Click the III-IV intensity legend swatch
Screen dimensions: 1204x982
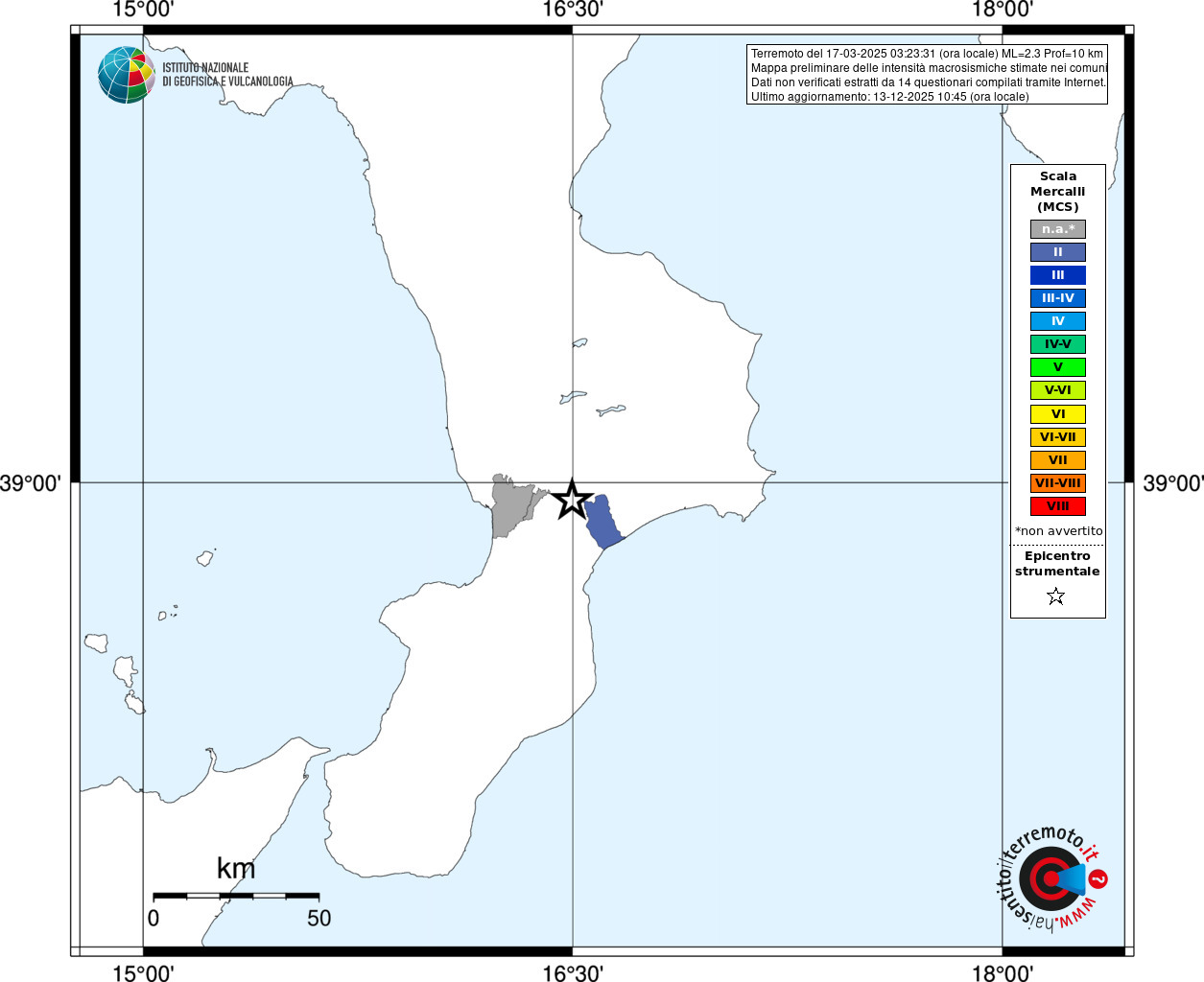click(x=1058, y=298)
